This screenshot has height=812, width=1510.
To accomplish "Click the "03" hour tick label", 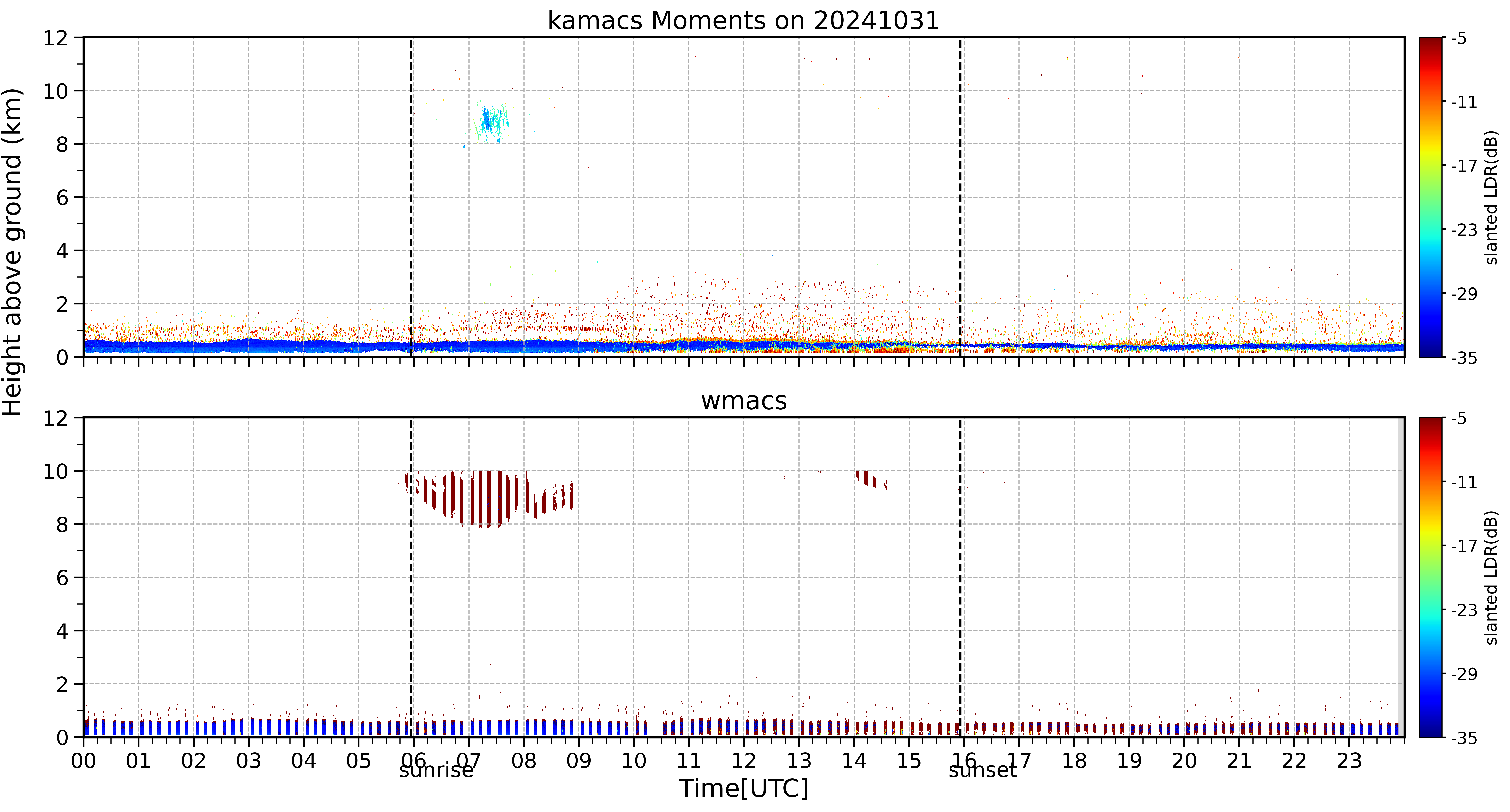I will pyautogui.click(x=249, y=761).
